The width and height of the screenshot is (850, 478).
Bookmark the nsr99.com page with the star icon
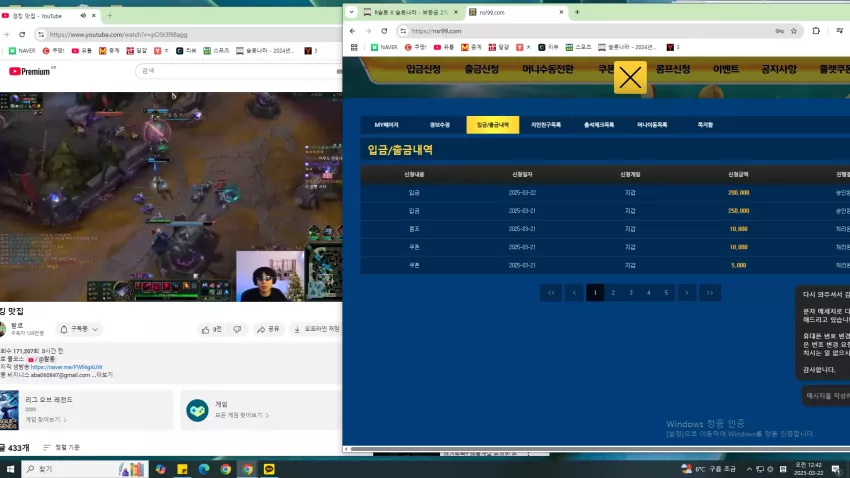[794, 31]
